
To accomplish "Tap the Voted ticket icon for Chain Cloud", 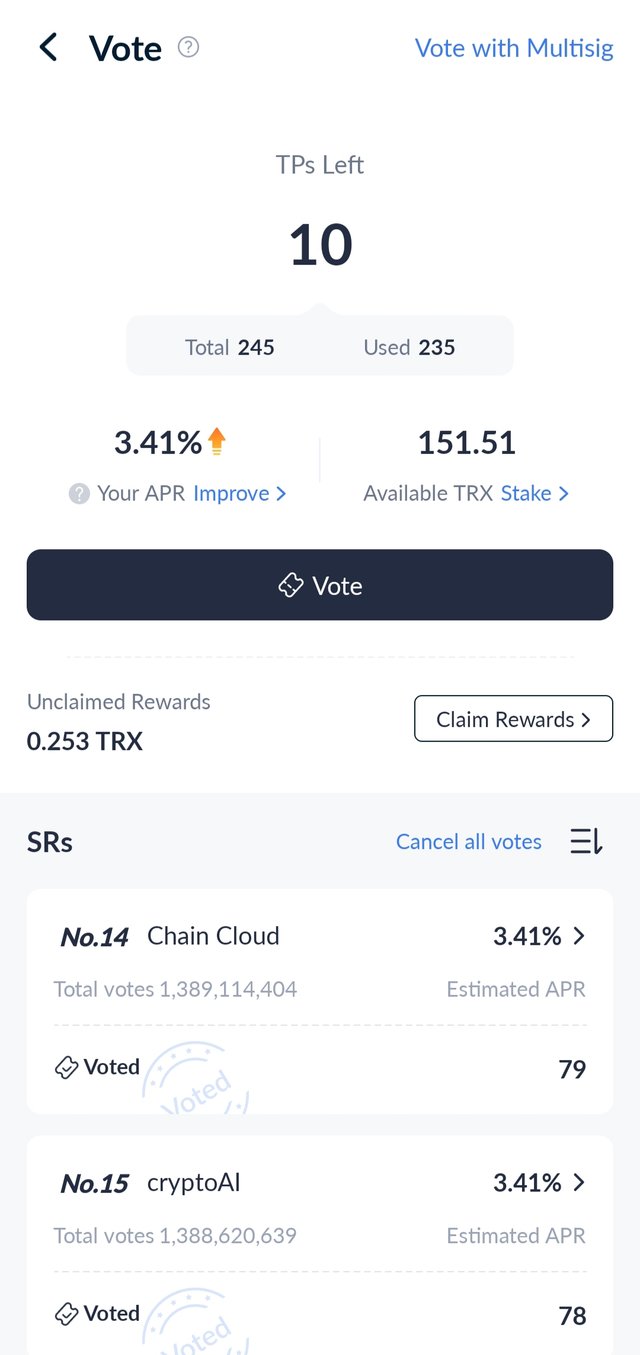I will tap(66, 1068).
